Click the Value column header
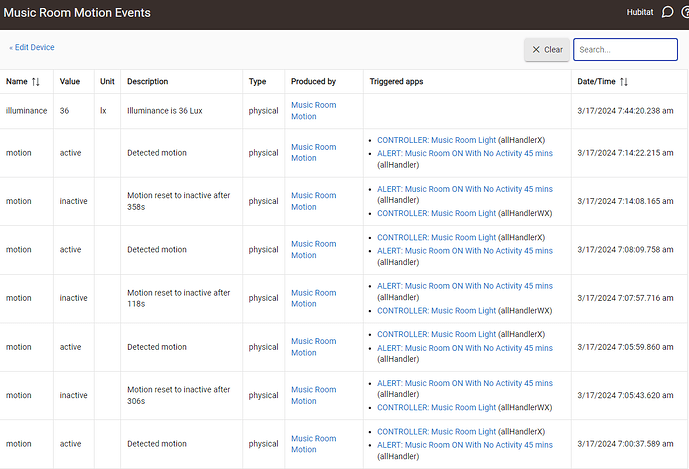Viewport: 689px width, 469px height. click(70, 82)
